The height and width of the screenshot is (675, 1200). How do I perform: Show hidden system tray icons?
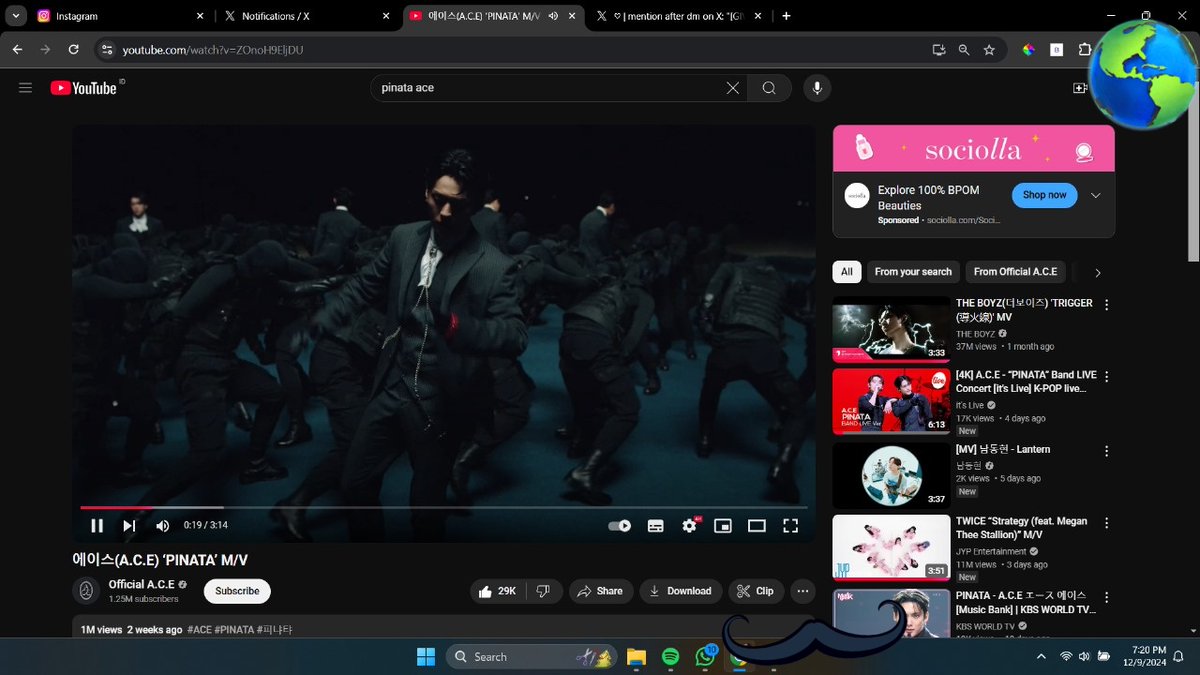click(x=1043, y=657)
